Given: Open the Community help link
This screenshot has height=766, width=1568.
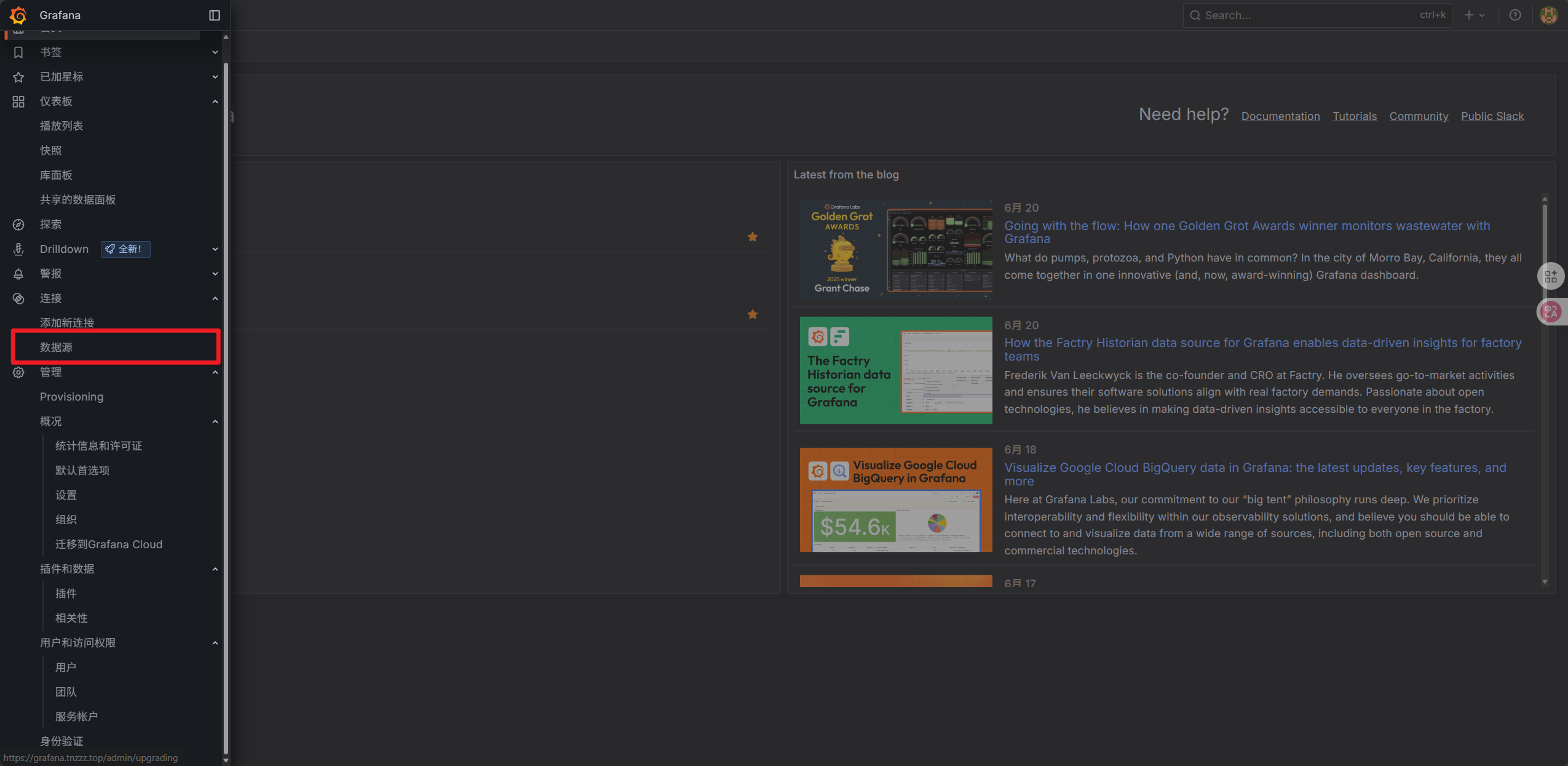Looking at the screenshot, I should pyautogui.click(x=1419, y=116).
